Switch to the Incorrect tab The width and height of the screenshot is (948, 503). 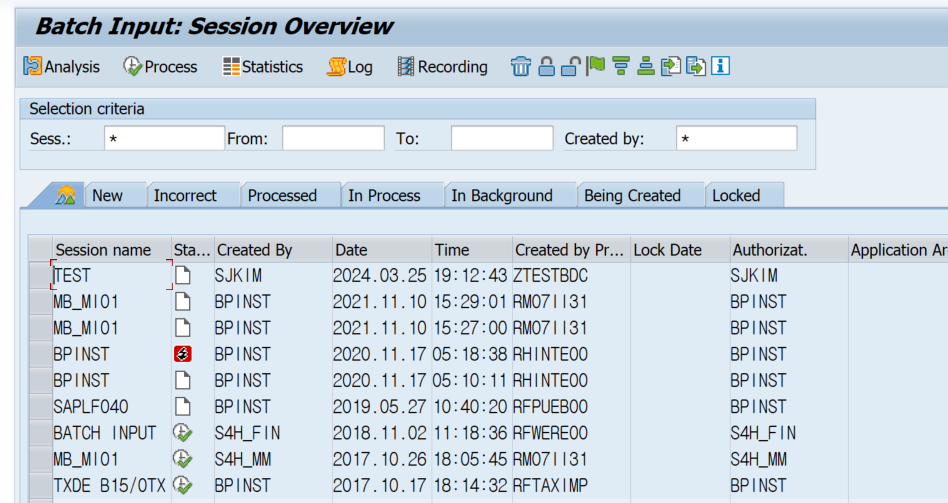click(193, 195)
